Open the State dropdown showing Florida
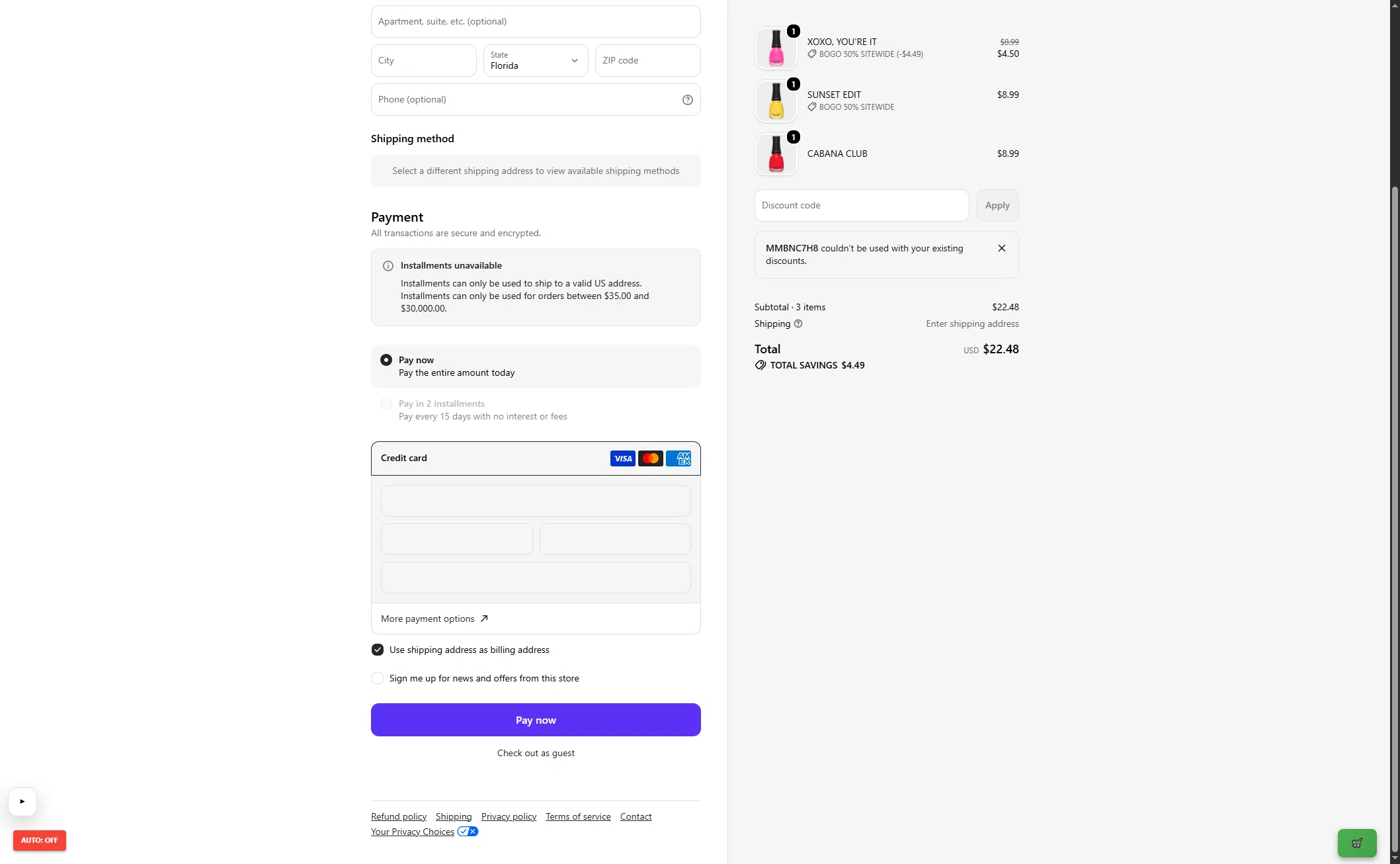1400x864 pixels. pyautogui.click(x=536, y=60)
